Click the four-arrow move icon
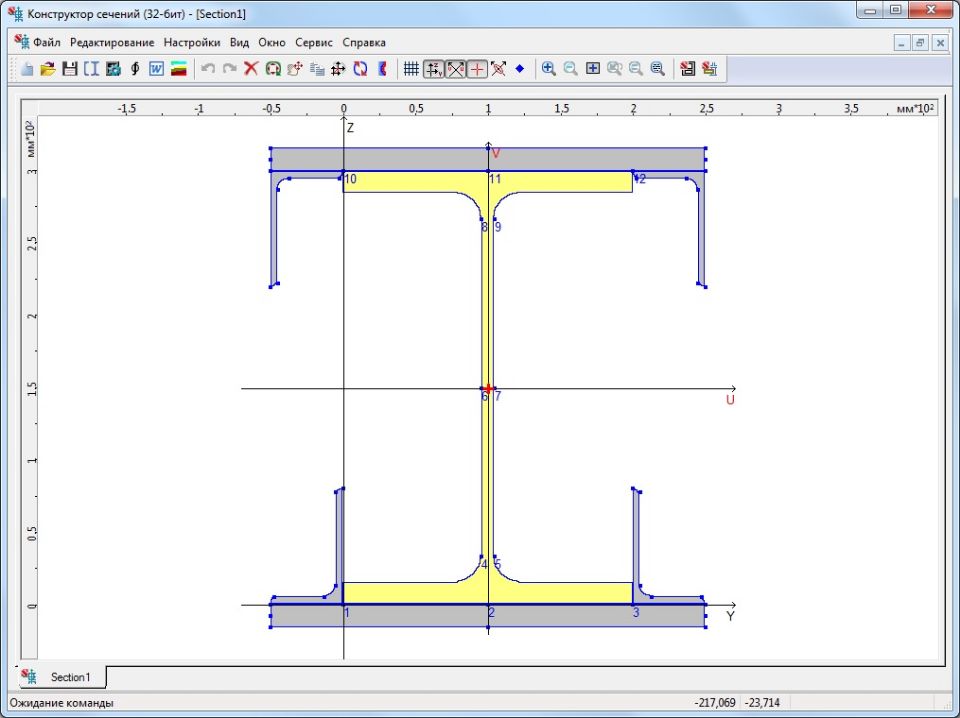This screenshot has height=718, width=960. pos(338,69)
